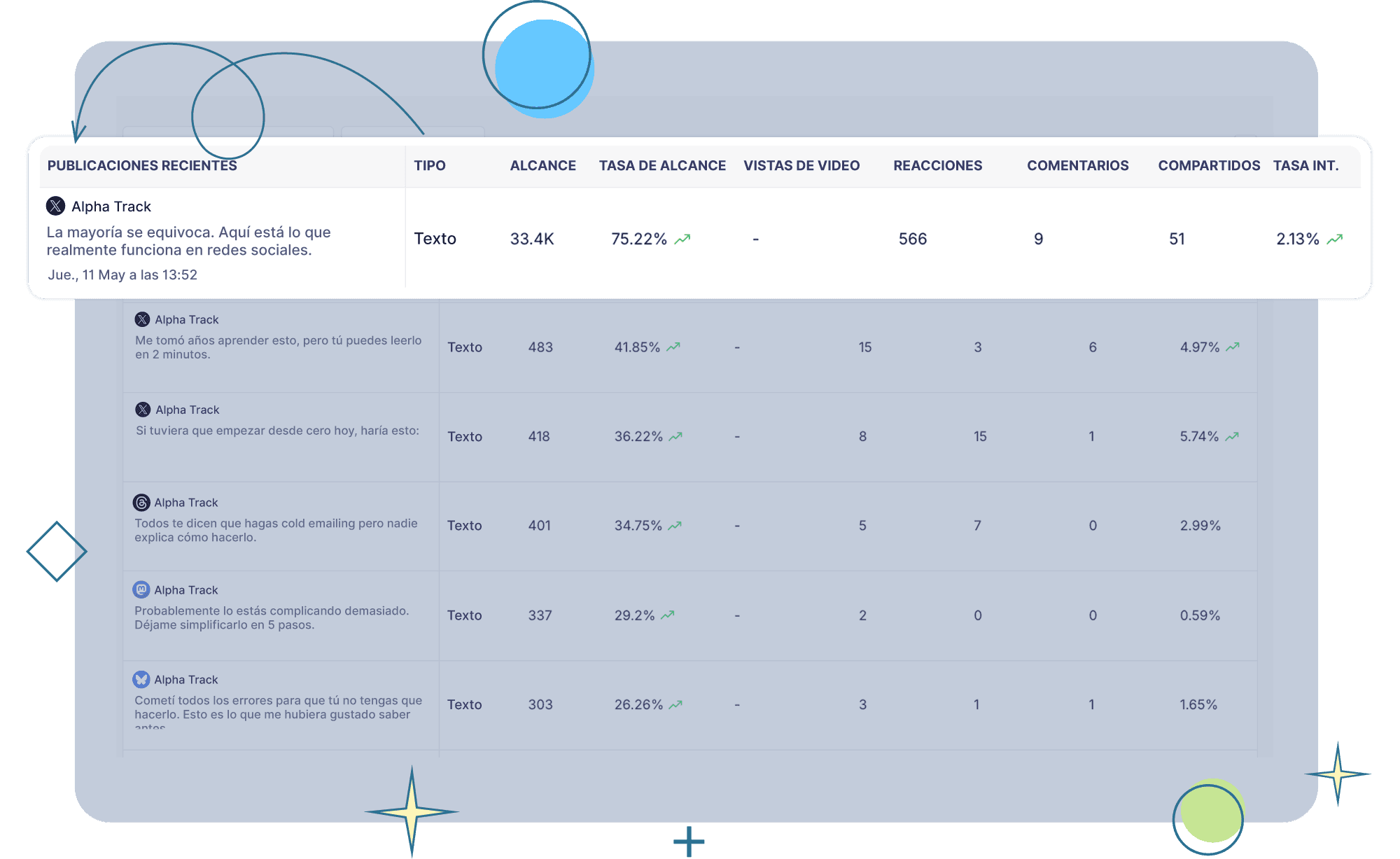Screen dimensions: 1400x859
Task: Click the X icon beside 'Si tuviera que empezar' post
Action: point(143,410)
